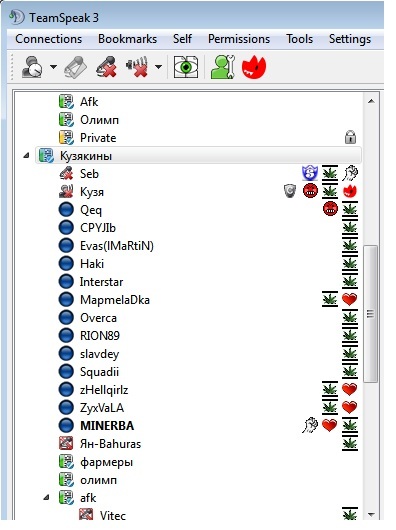Image resolution: width=396 pixels, height=530 pixels.
Task: Toggle the subscribe-all eye icon
Action: coord(186,67)
